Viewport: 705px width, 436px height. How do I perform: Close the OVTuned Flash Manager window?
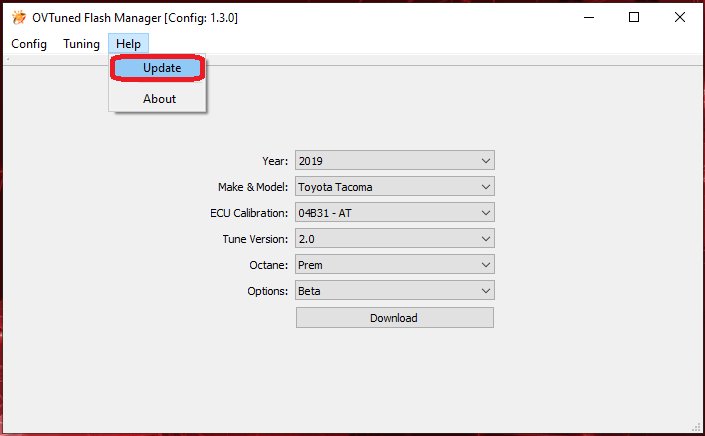tap(680, 18)
